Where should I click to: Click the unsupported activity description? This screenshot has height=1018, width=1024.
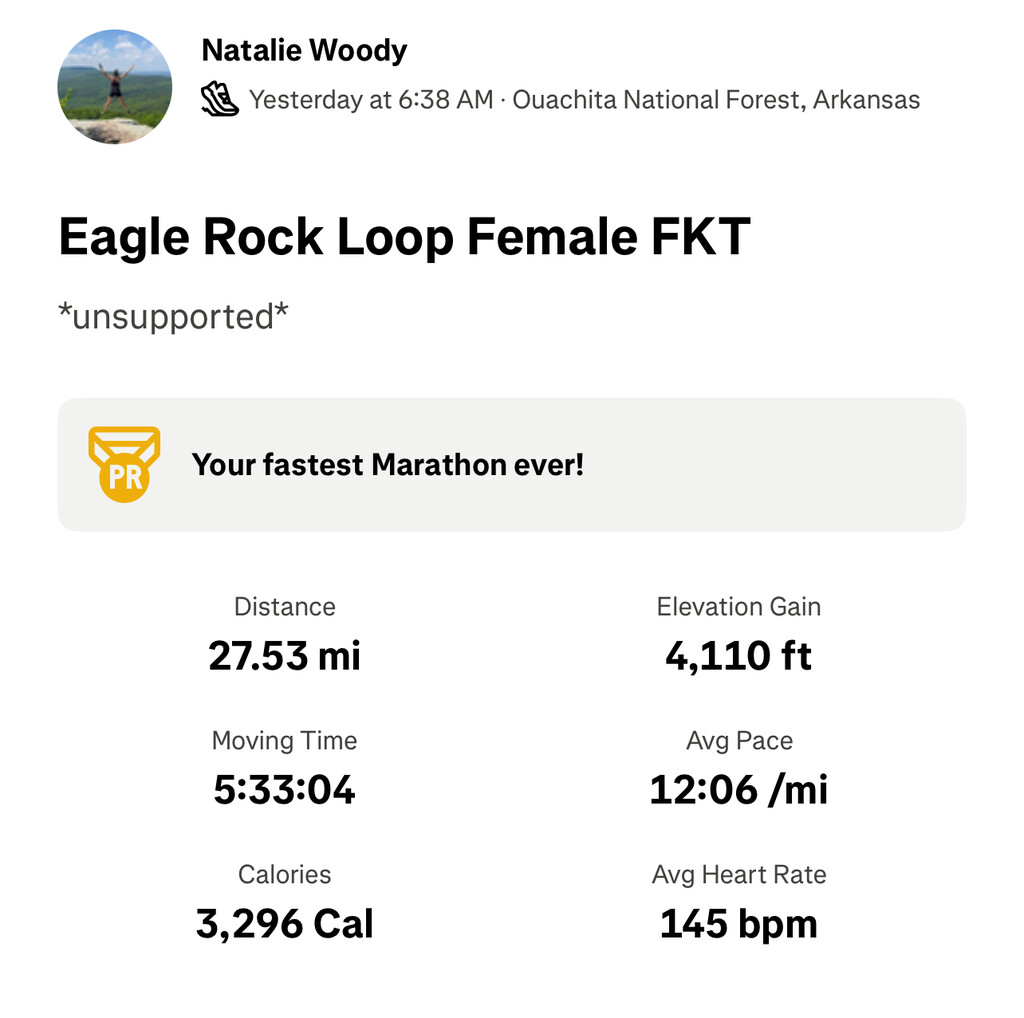tap(174, 317)
